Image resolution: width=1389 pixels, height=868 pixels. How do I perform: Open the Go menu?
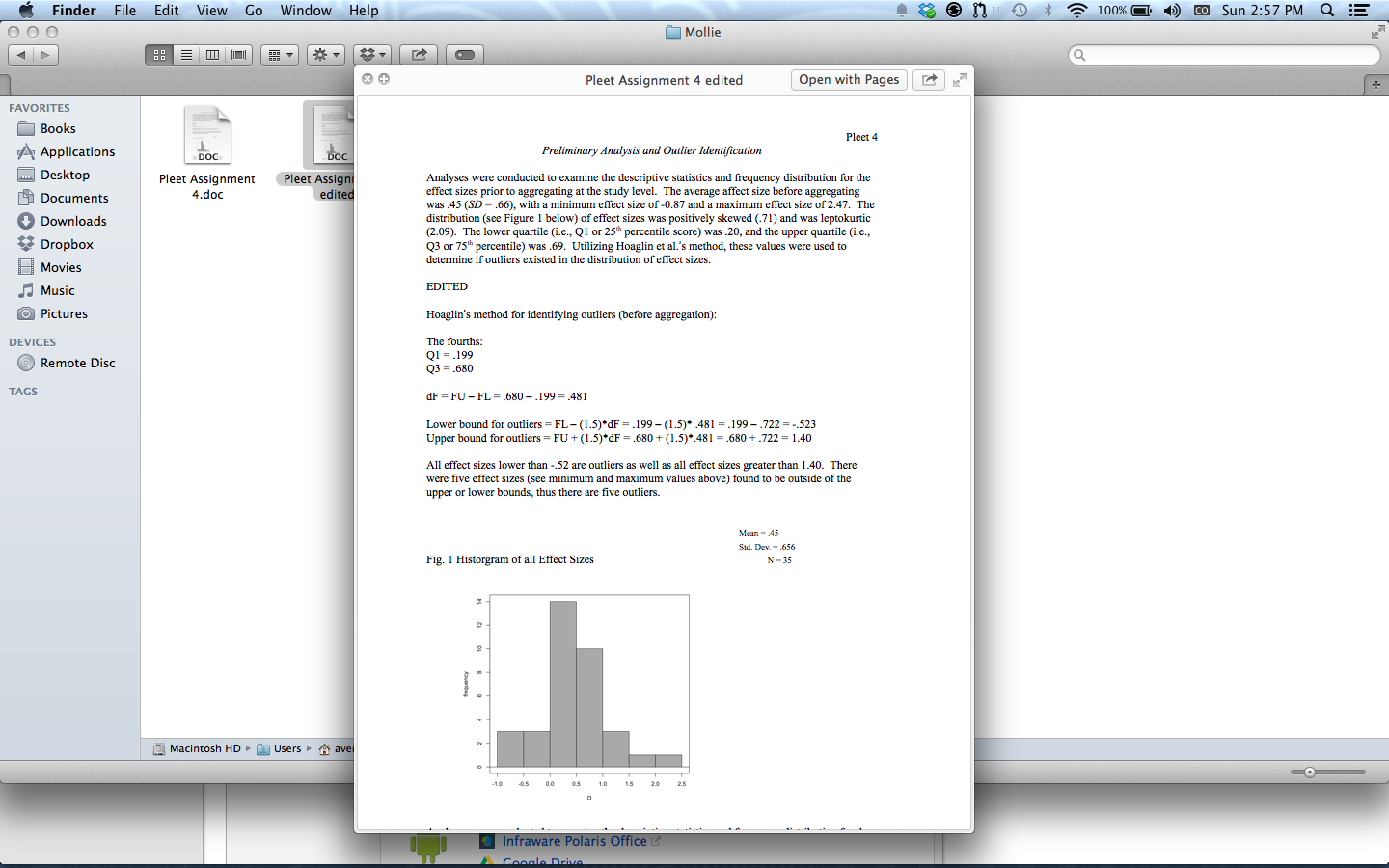coord(254,11)
